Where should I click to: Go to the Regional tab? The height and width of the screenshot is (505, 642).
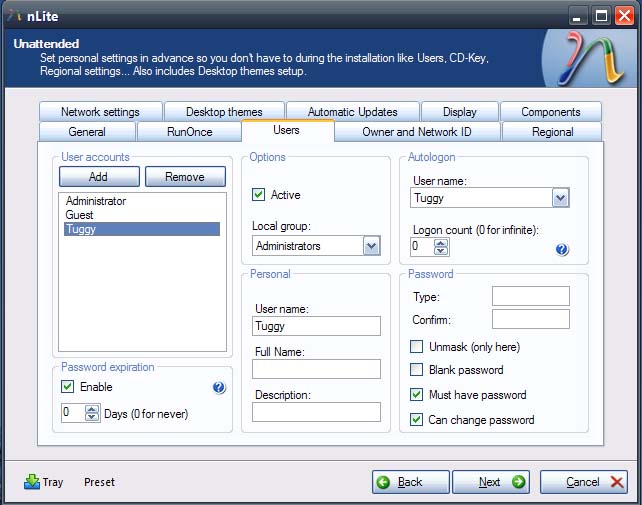coord(552,132)
